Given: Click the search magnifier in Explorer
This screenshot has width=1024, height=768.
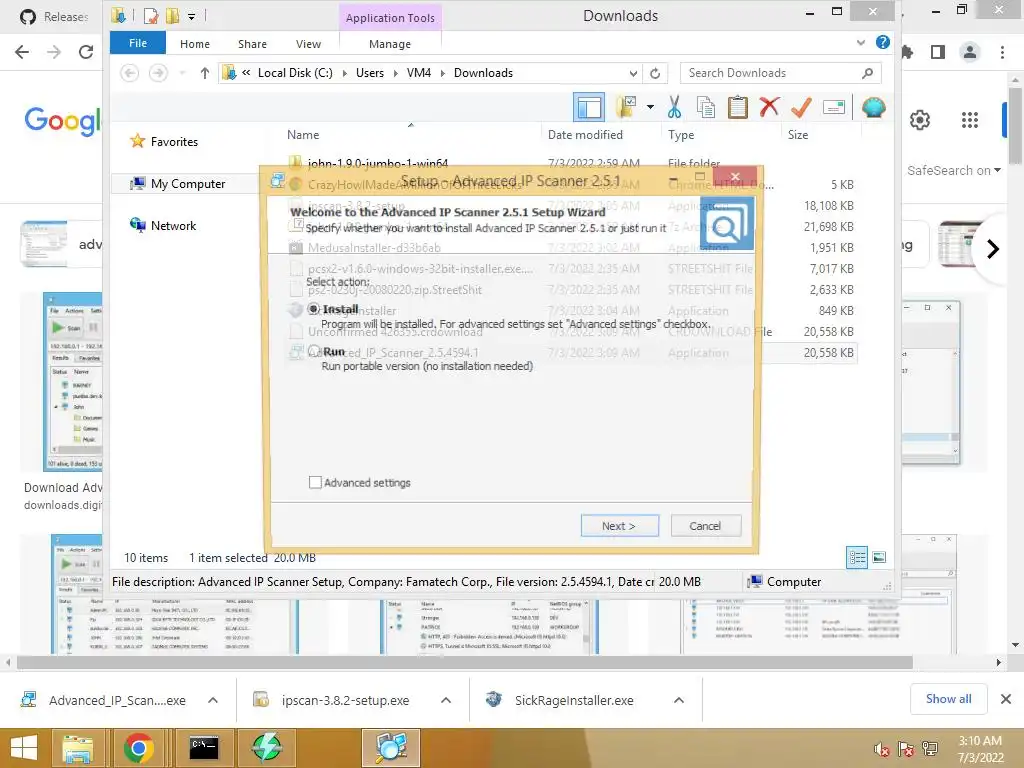Looking at the screenshot, I should pos(868,73).
